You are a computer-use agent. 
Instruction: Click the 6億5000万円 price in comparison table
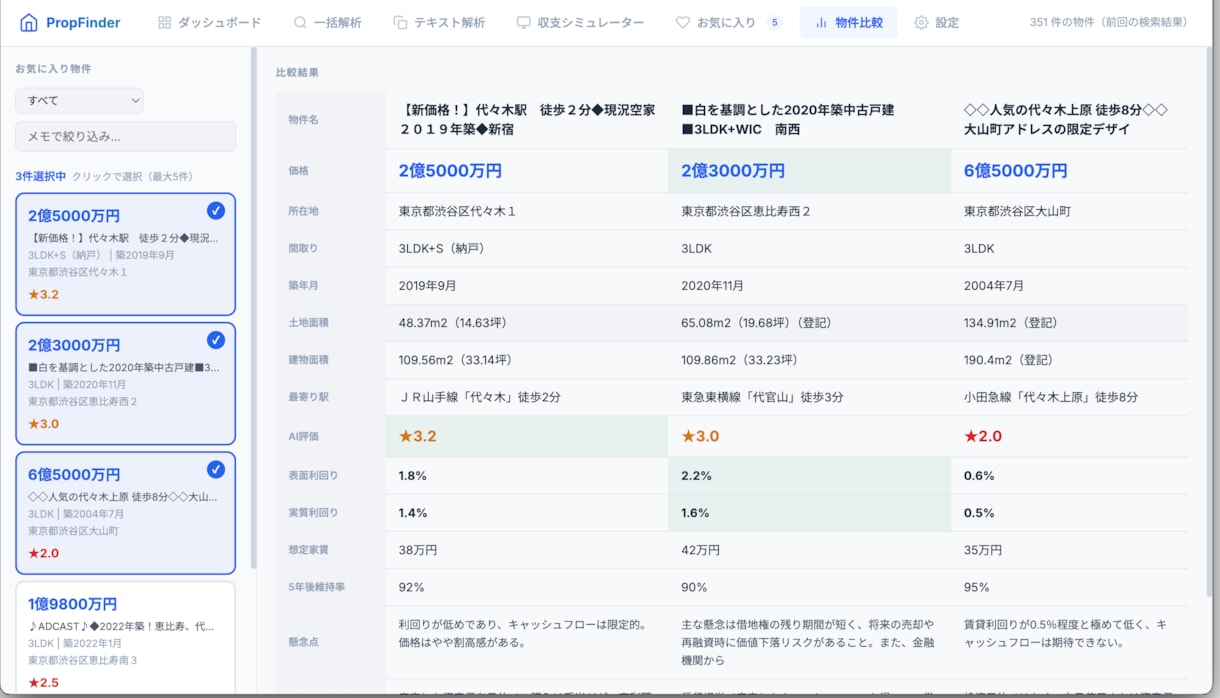click(x=1016, y=171)
